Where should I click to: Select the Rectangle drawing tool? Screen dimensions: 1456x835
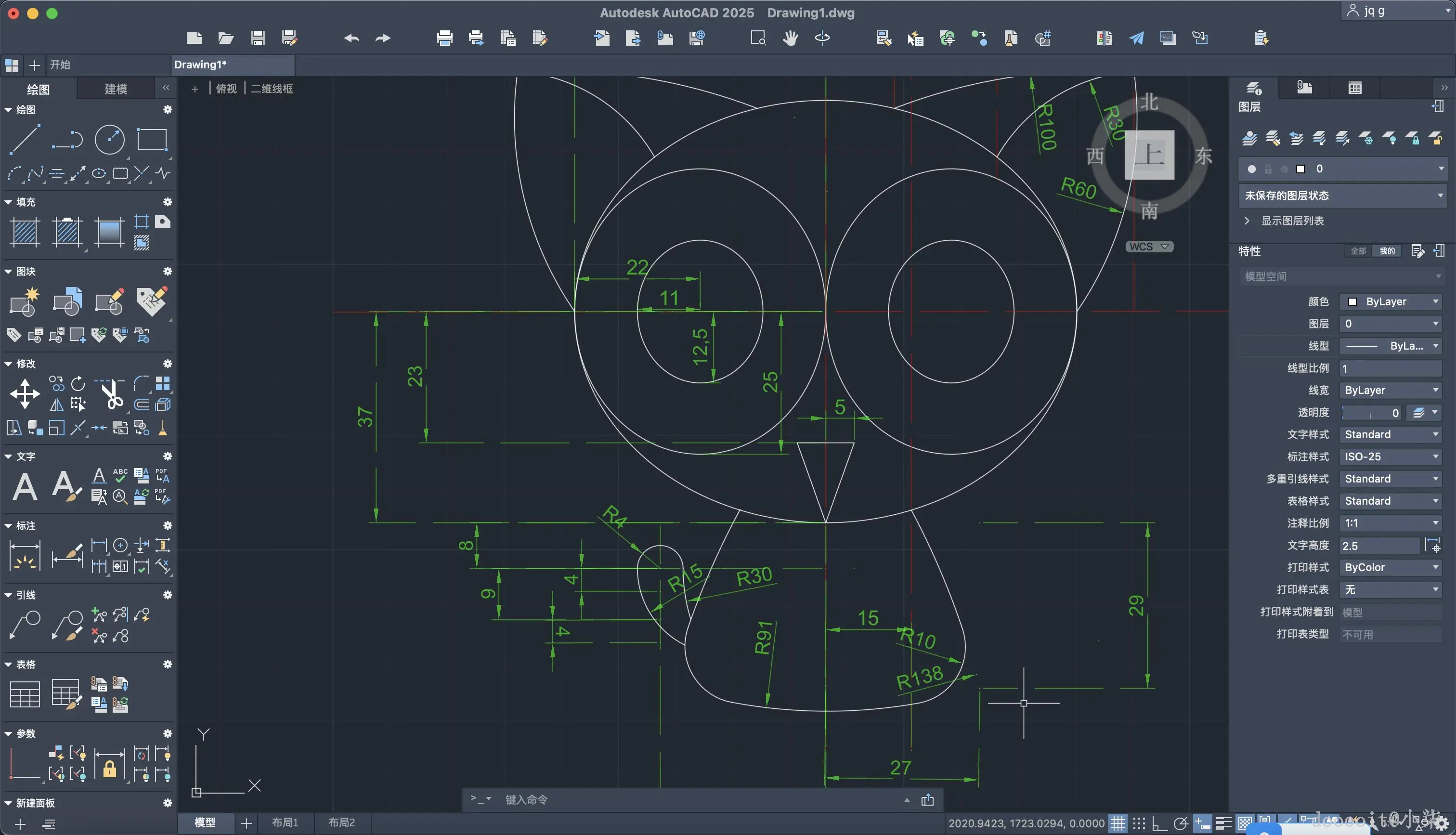coord(151,139)
